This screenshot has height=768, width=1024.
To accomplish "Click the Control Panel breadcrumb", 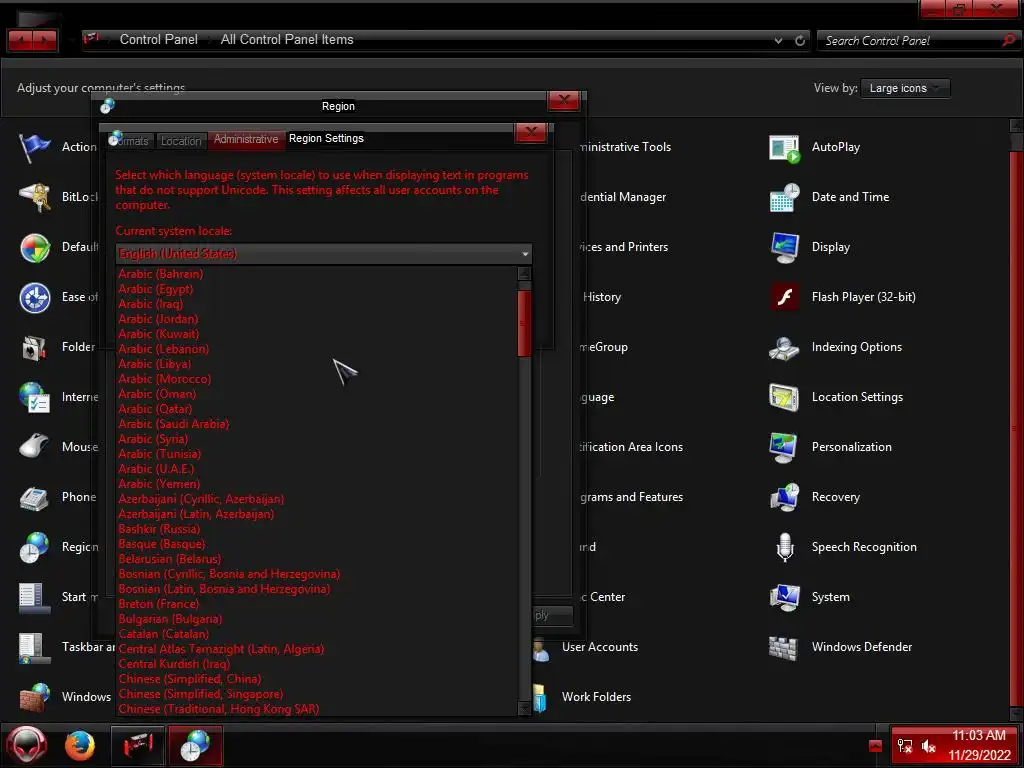I will pyautogui.click(x=159, y=40).
